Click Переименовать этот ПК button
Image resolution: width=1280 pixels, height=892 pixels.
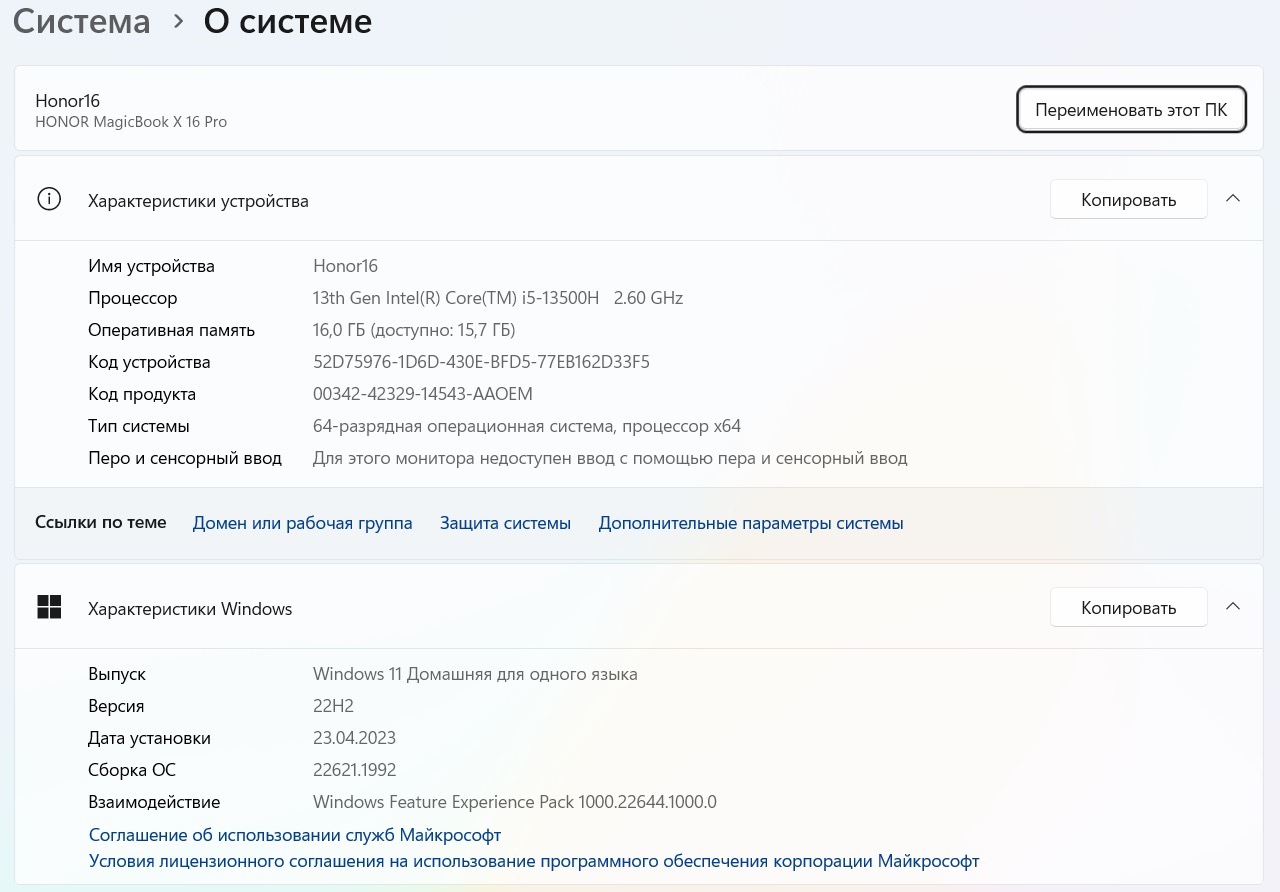[1131, 109]
